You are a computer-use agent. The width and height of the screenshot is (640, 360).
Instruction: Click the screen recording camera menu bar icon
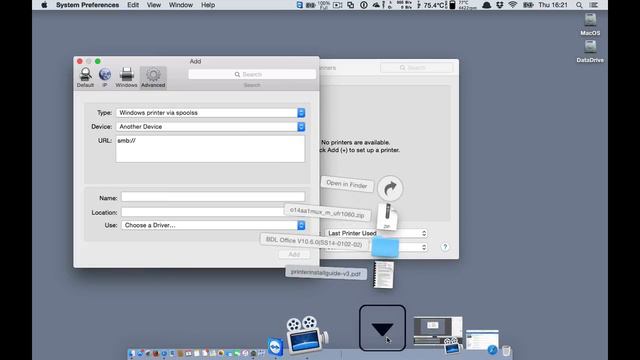pyautogui.click(x=338, y=5)
